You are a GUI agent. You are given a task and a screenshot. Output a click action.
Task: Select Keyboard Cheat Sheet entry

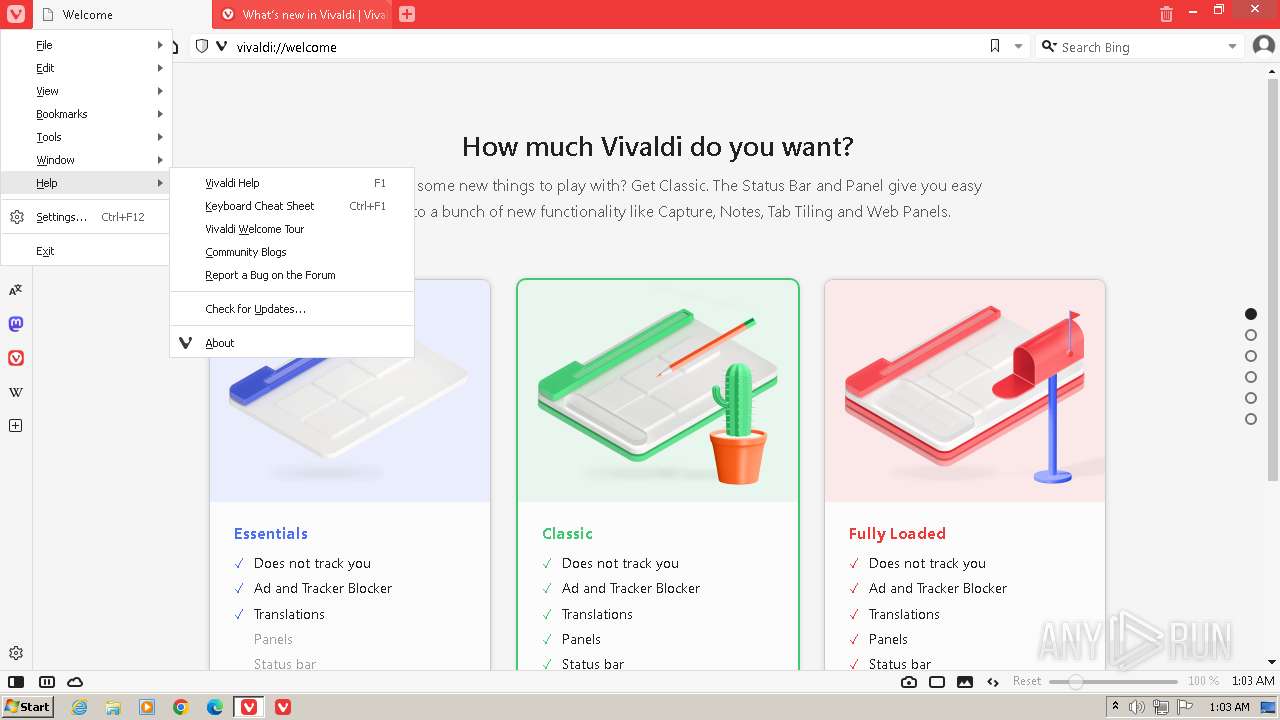pyautogui.click(x=292, y=206)
